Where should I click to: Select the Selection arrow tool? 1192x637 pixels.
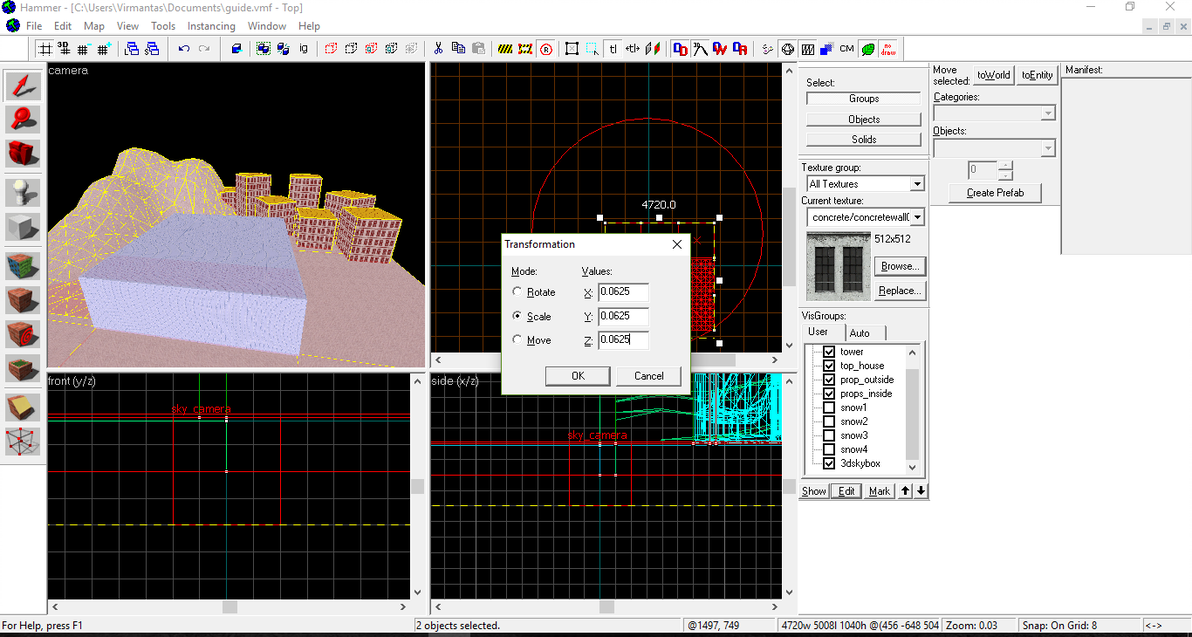23,86
